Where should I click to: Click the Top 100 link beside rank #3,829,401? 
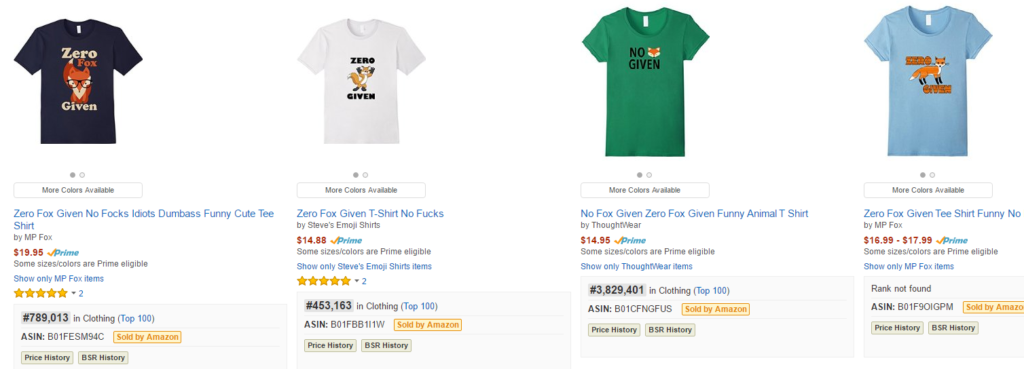coord(711,291)
